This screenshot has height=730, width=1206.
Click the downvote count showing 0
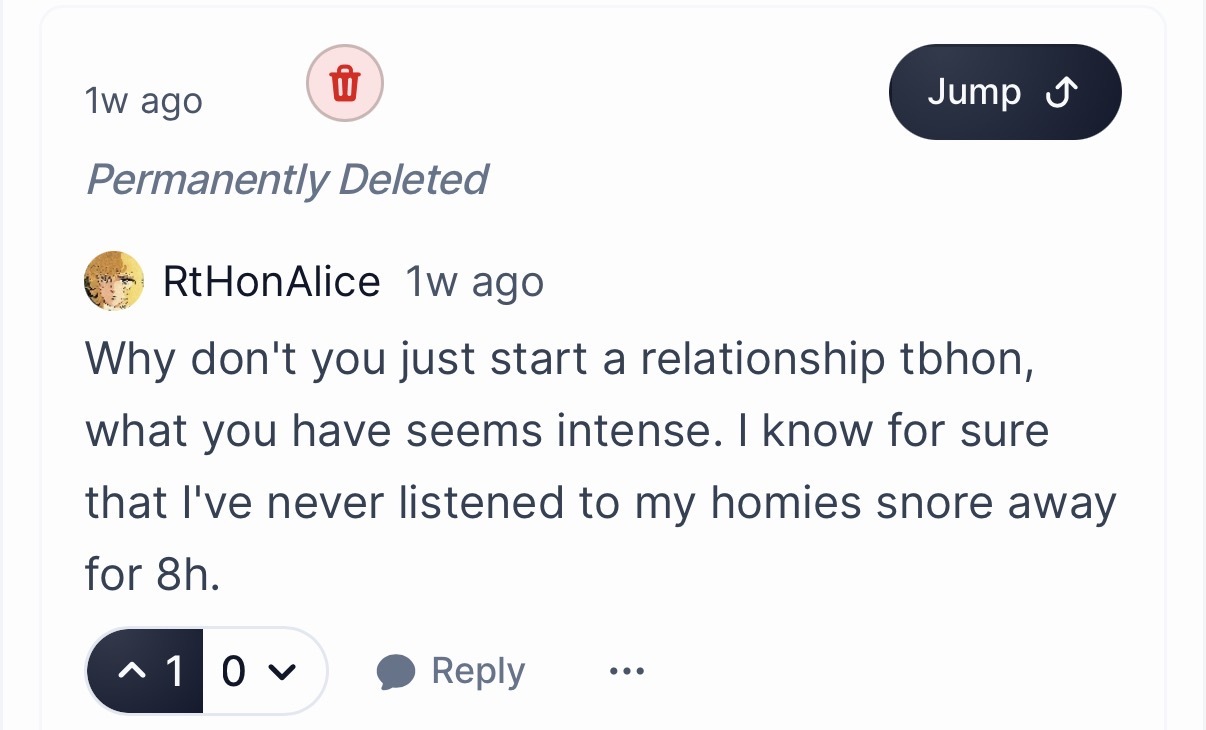tap(233, 671)
